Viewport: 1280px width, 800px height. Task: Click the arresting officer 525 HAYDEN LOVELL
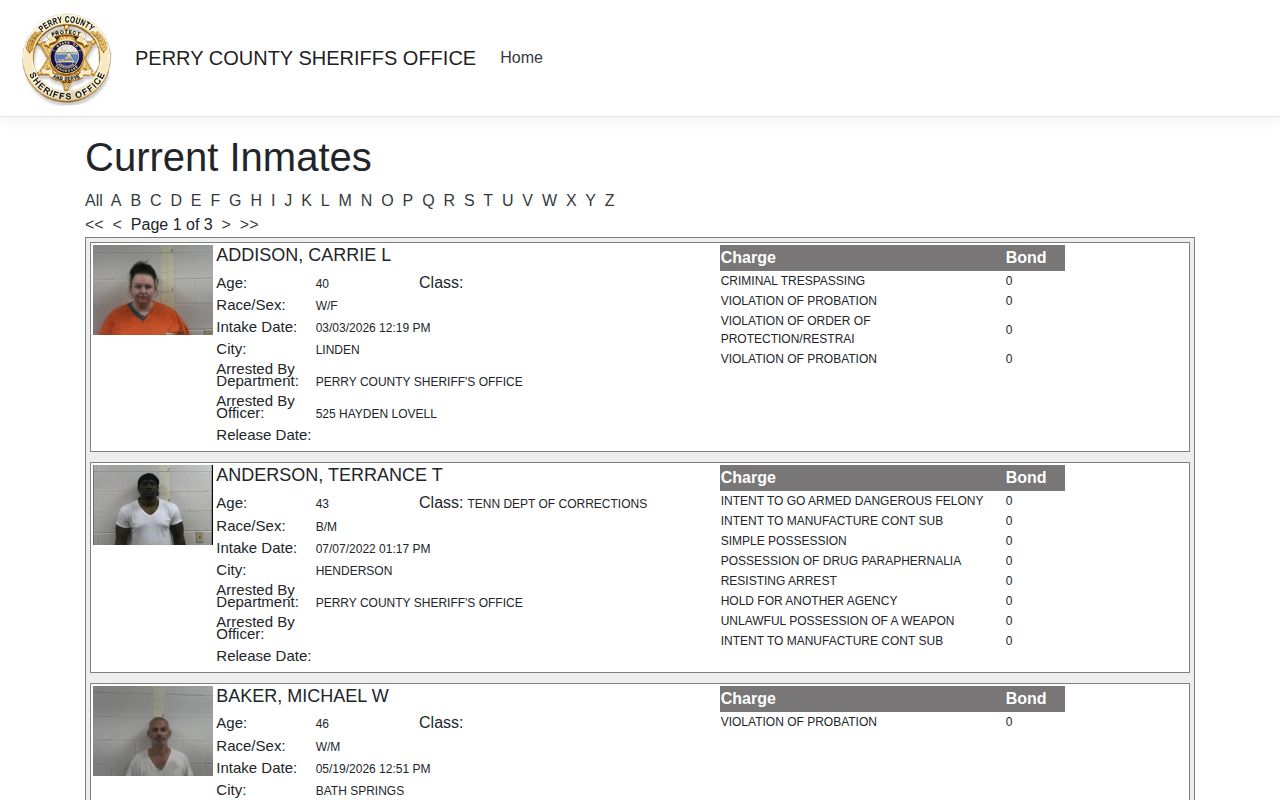pyautogui.click(x=376, y=414)
